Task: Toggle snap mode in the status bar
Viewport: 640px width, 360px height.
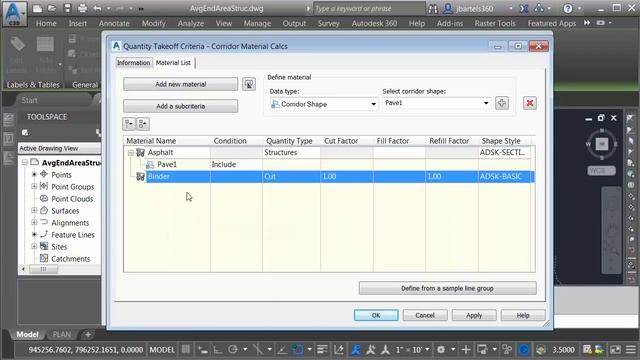Action: pos(203,349)
